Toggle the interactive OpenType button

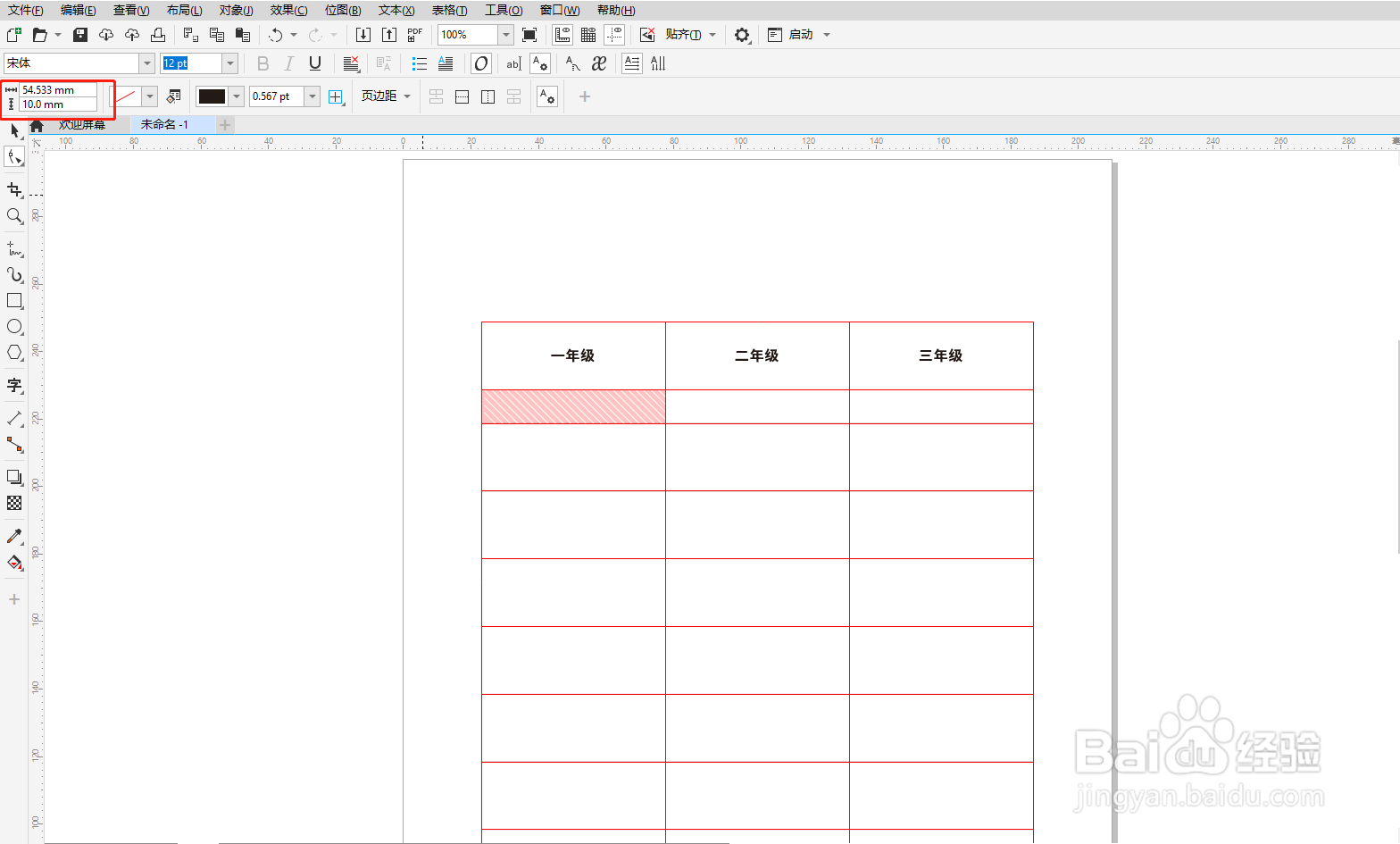pyautogui.click(x=481, y=63)
